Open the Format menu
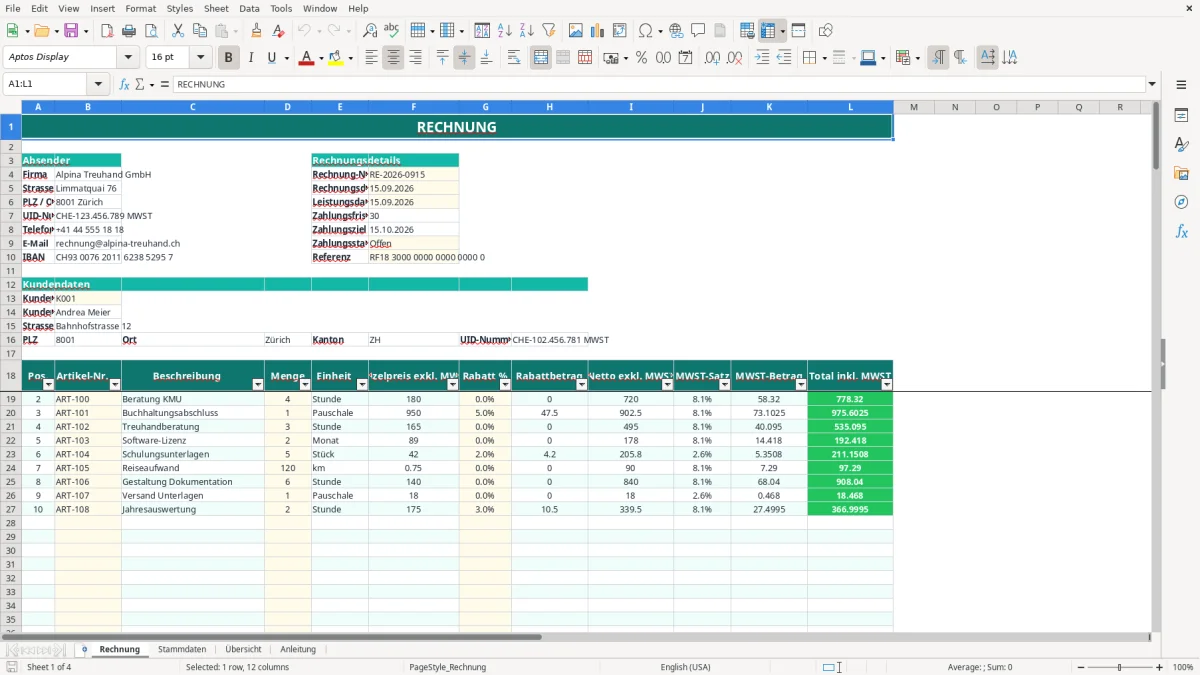 pos(140,8)
